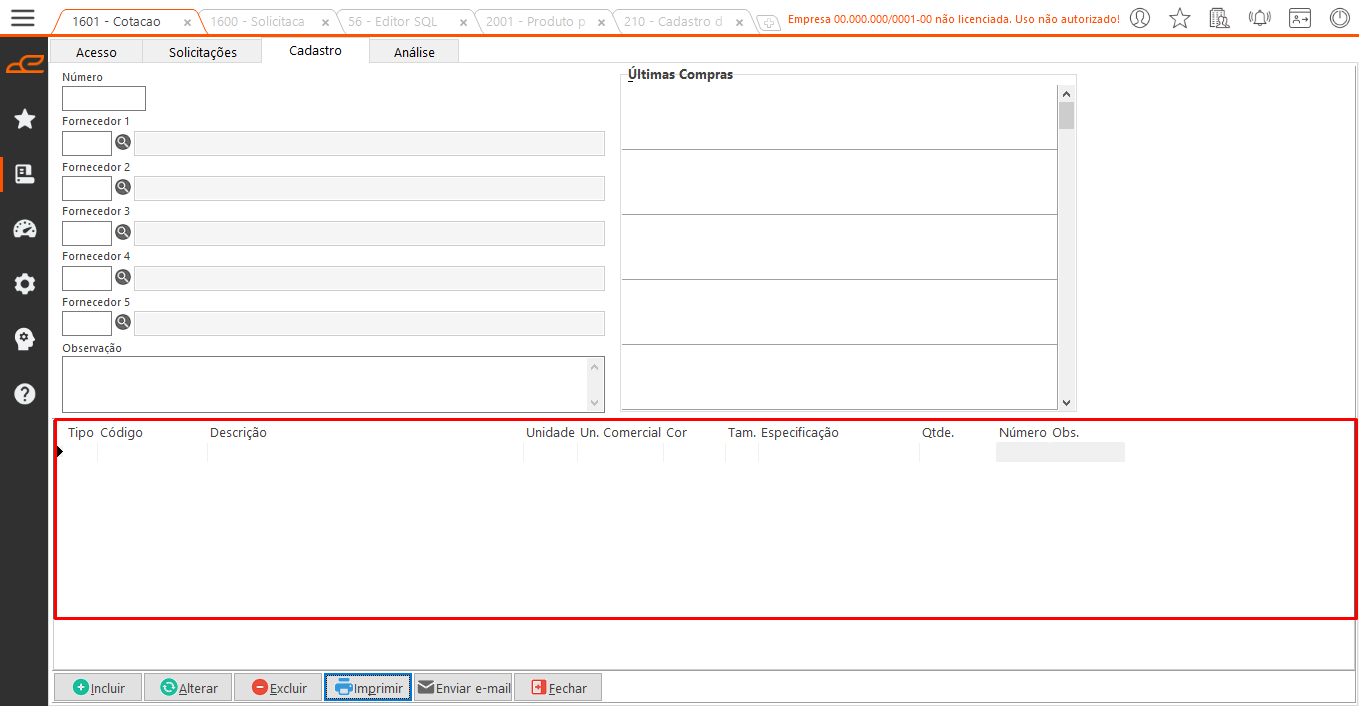Click the help question mark icon
1359x706 pixels.
click(25, 394)
